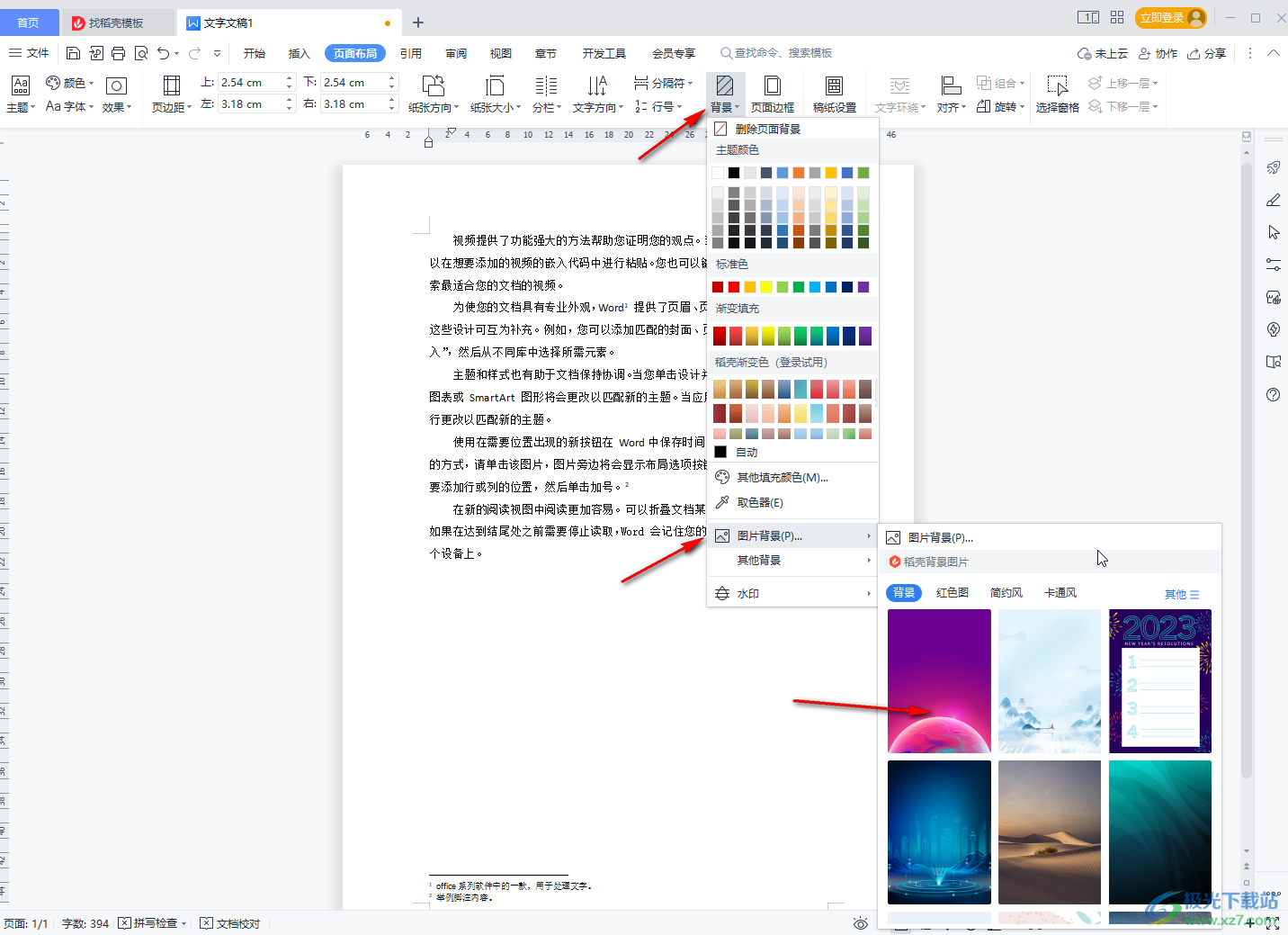1288x935 pixels.
Task: Click the Share (分享) button
Action: click(1206, 53)
